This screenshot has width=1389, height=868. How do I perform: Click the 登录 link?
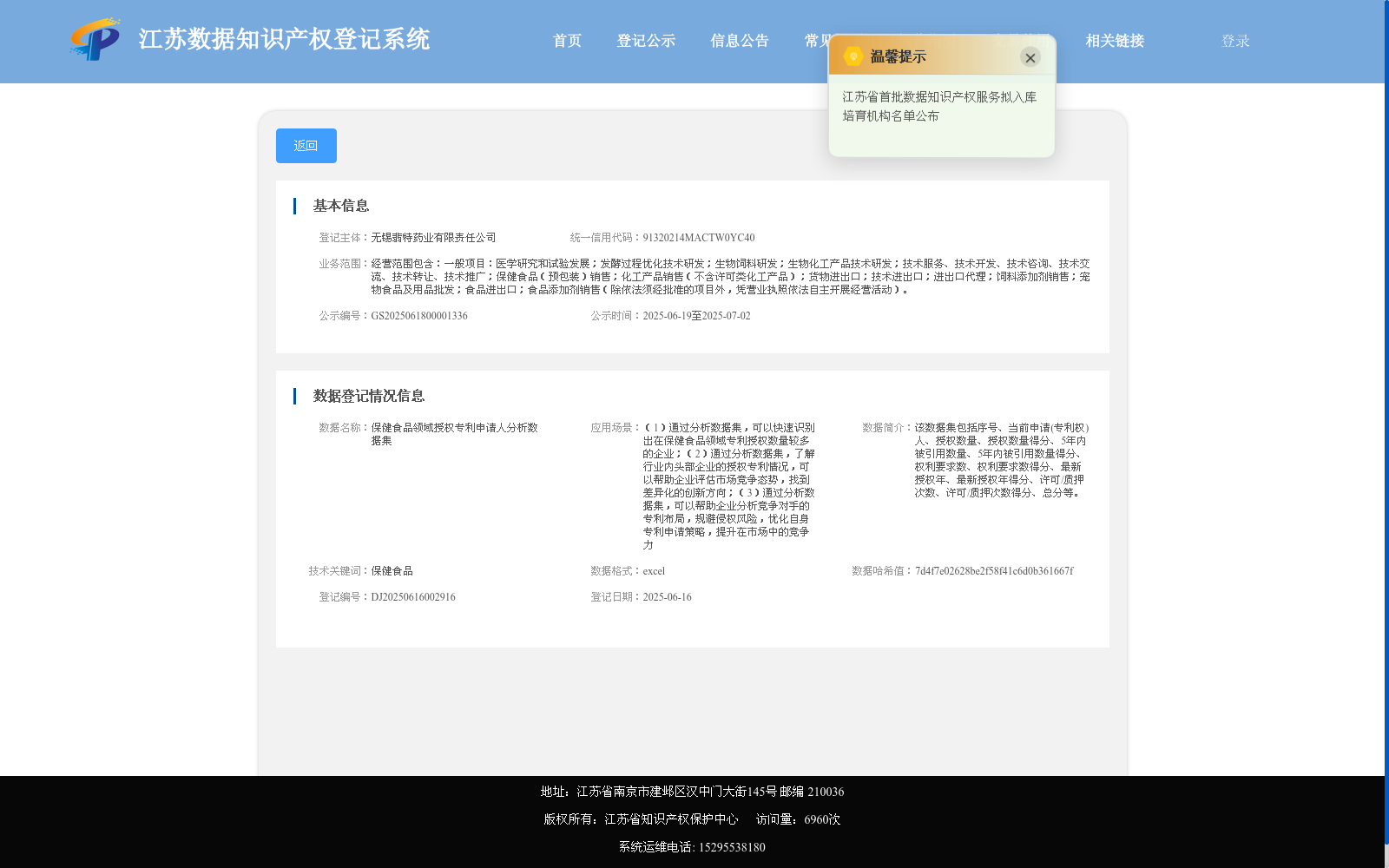coord(1235,41)
